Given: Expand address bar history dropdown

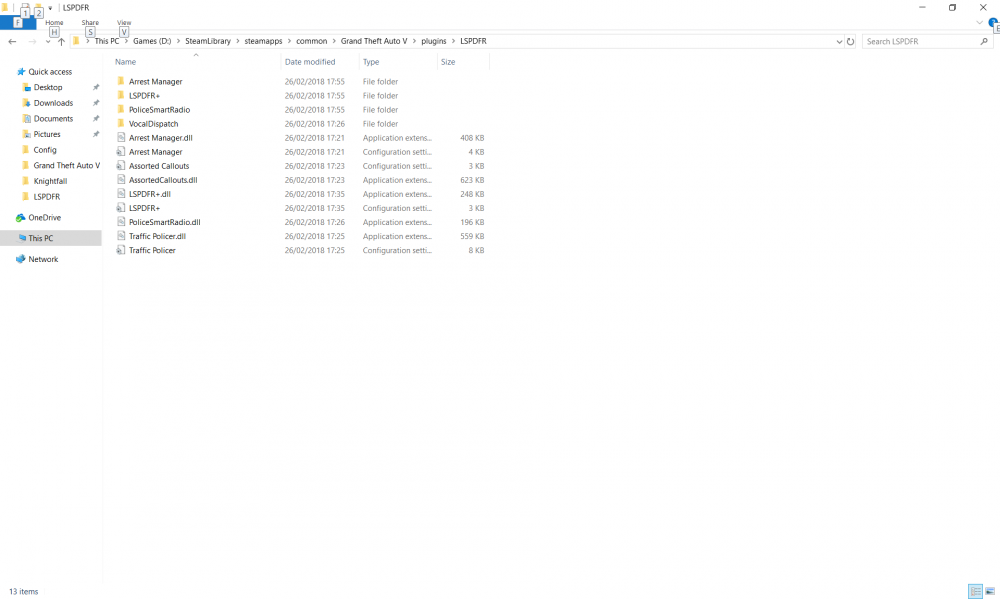Looking at the screenshot, I should (x=839, y=41).
